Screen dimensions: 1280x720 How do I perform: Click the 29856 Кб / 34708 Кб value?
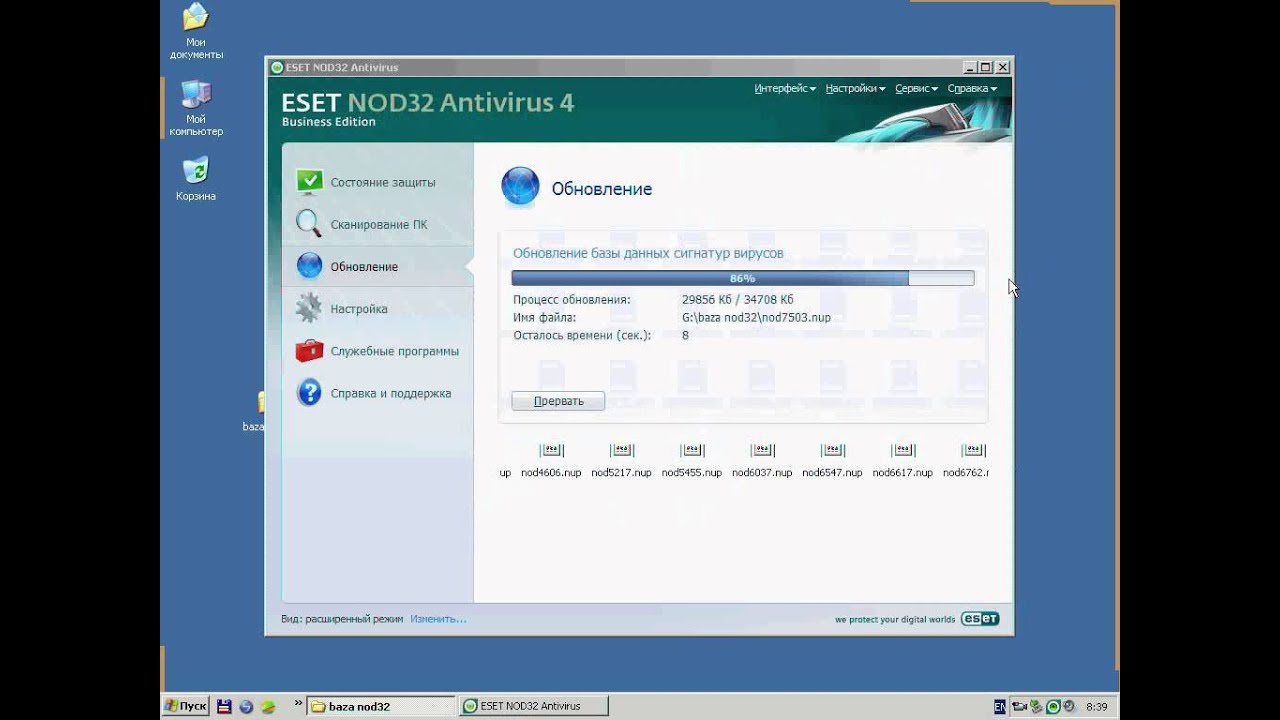(x=738, y=299)
